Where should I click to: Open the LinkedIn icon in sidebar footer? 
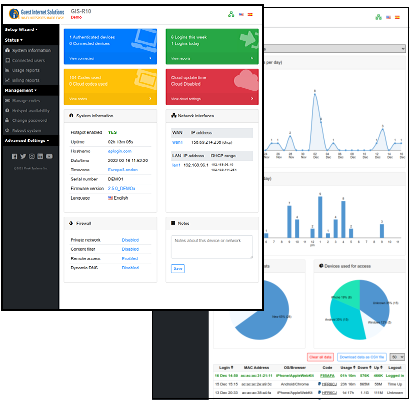click(x=40, y=156)
